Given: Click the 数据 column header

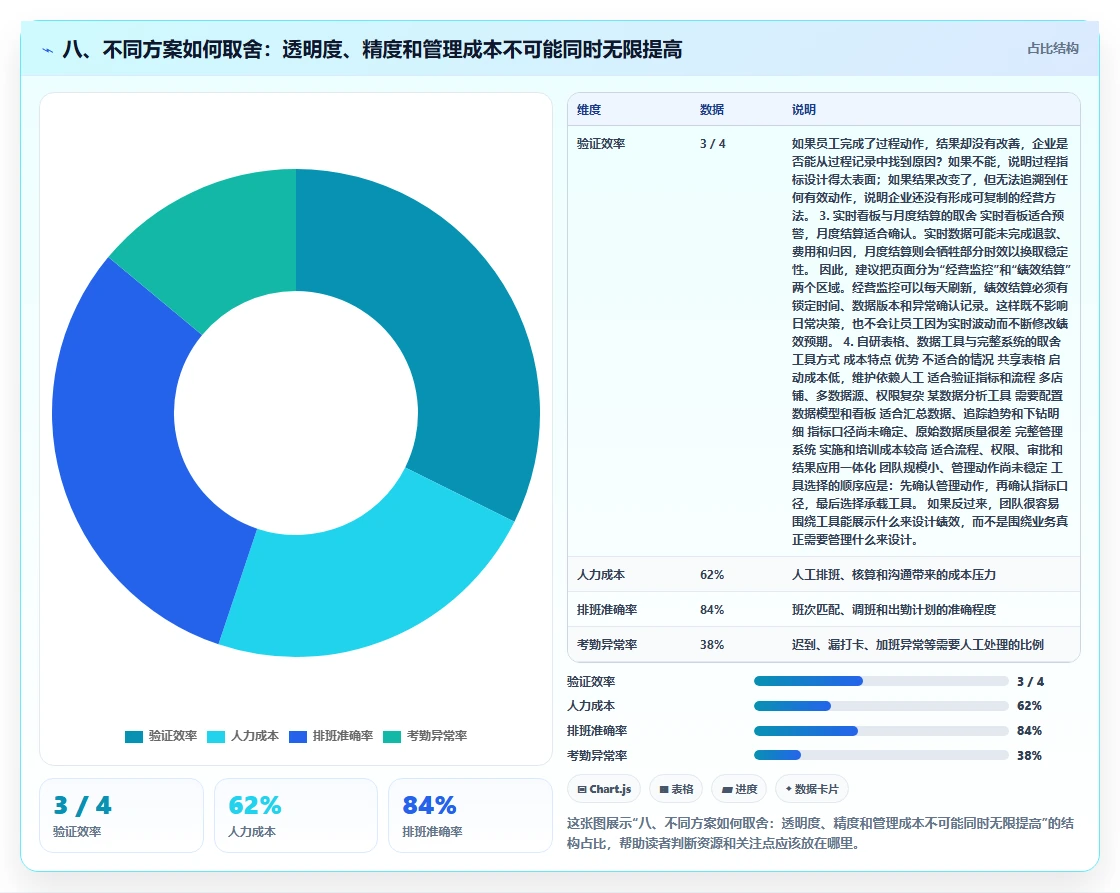Looking at the screenshot, I should 712,109.
